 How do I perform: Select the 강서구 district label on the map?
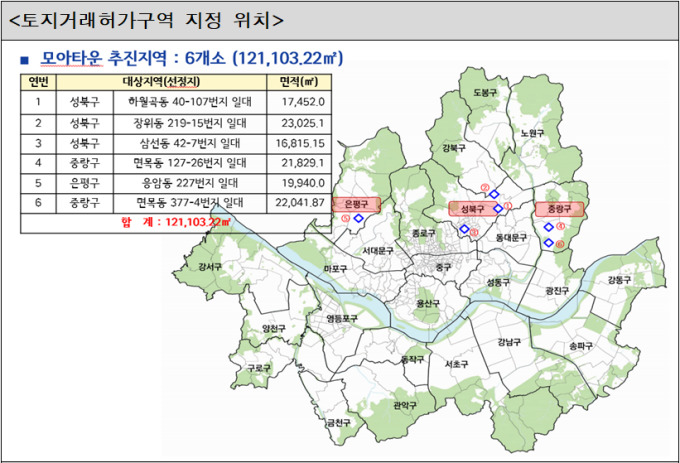point(210,267)
